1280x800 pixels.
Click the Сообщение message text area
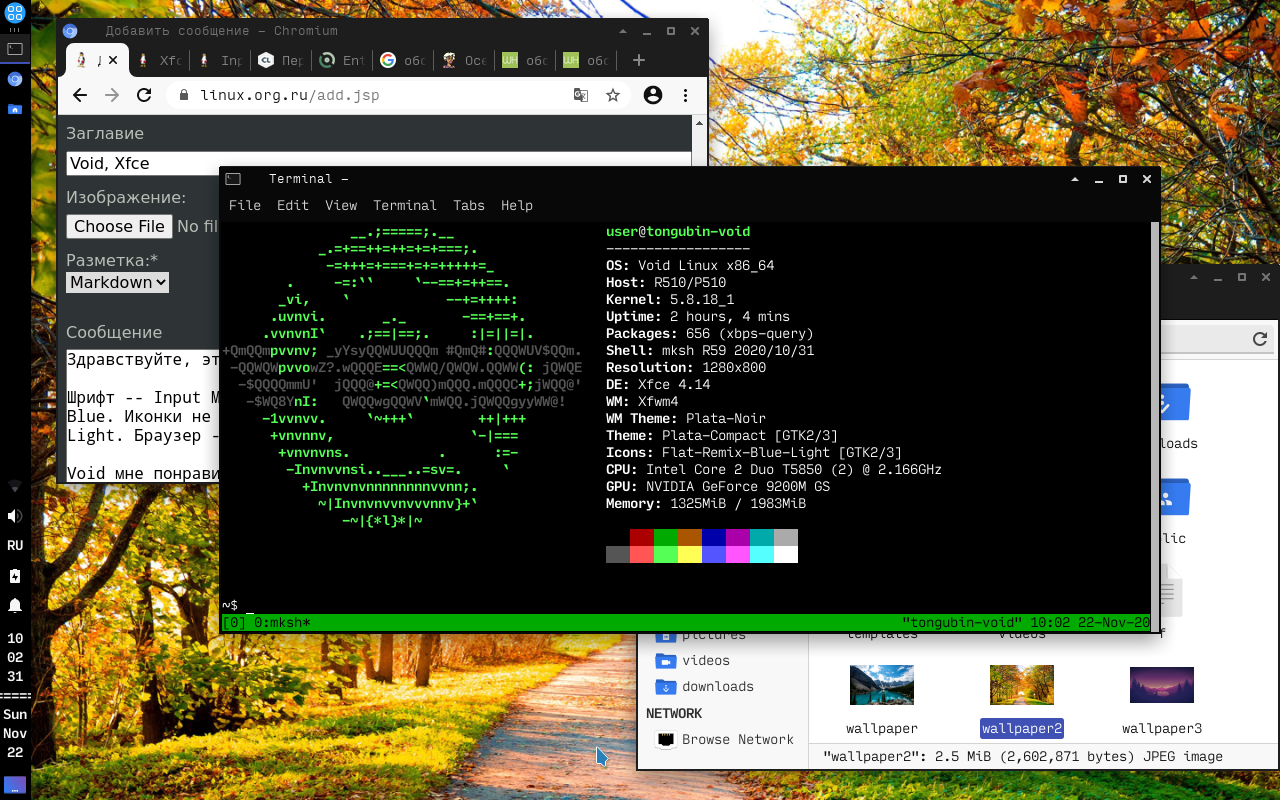coord(142,415)
